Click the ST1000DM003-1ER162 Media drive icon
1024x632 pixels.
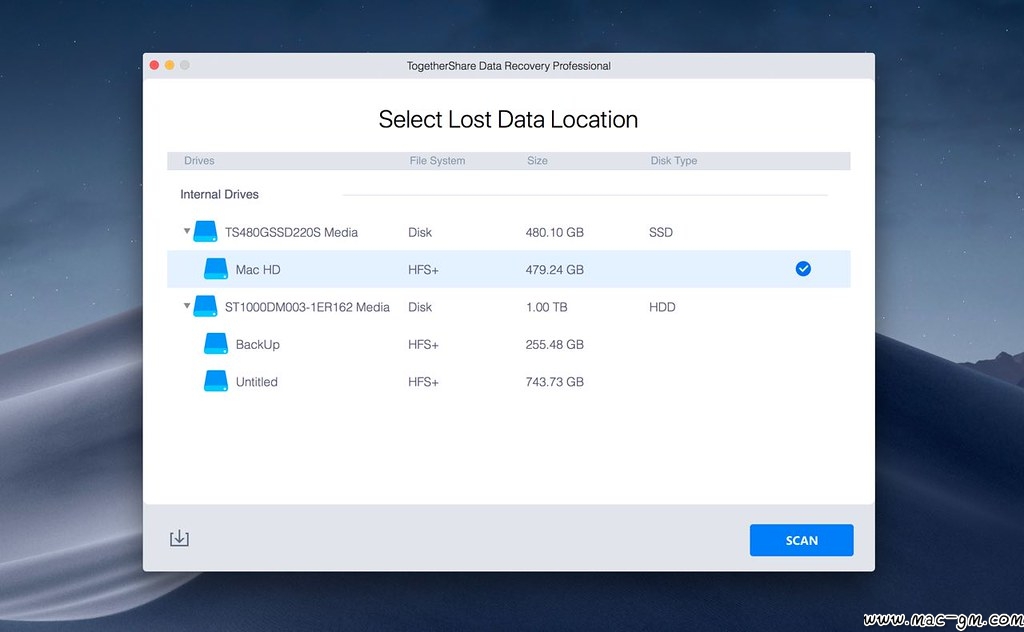pyautogui.click(x=205, y=306)
